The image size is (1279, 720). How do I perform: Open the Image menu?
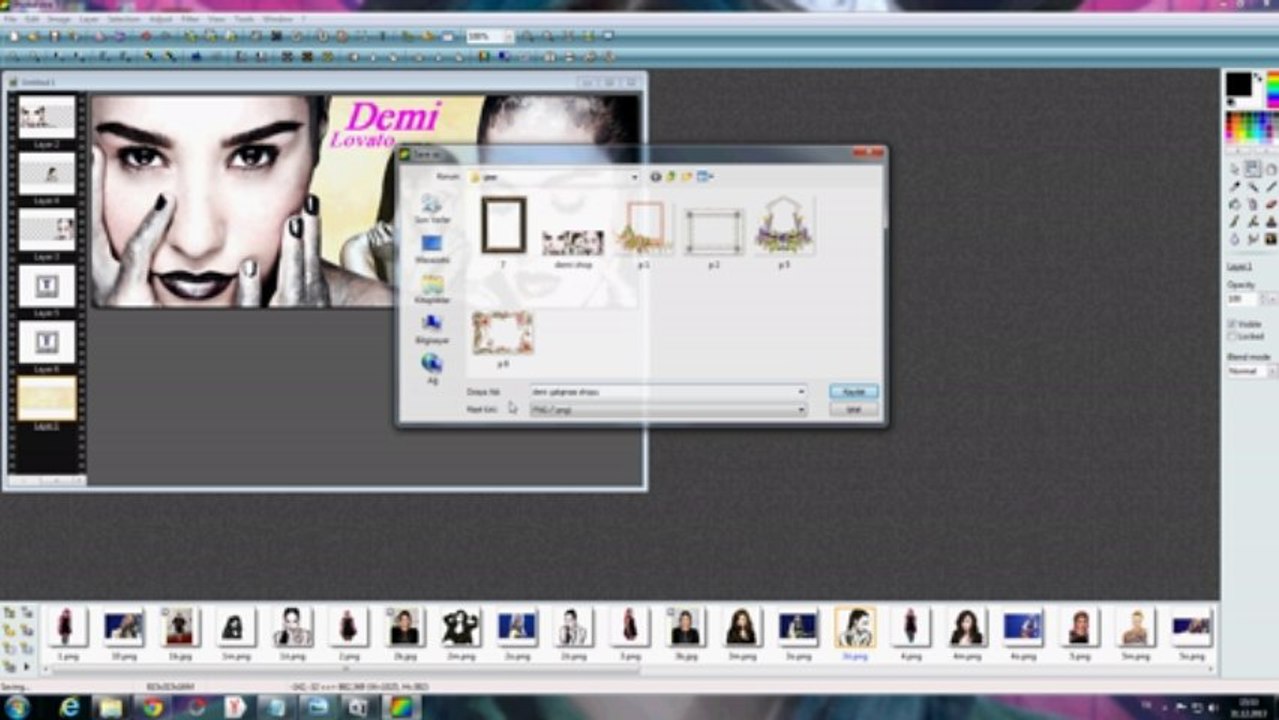tap(59, 19)
